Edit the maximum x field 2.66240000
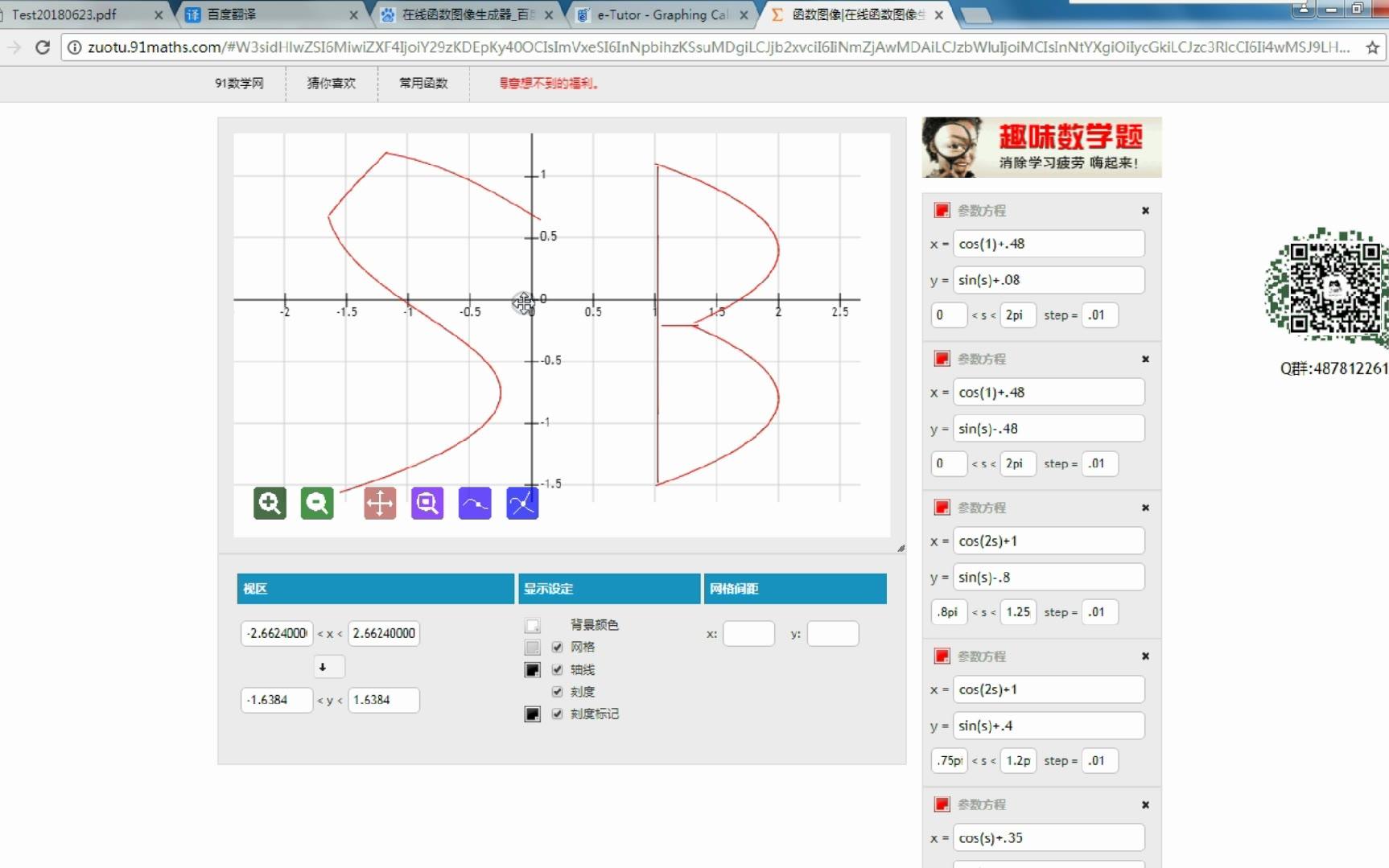Image resolution: width=1389 pixels, height=868 pixels. (384, 634)
